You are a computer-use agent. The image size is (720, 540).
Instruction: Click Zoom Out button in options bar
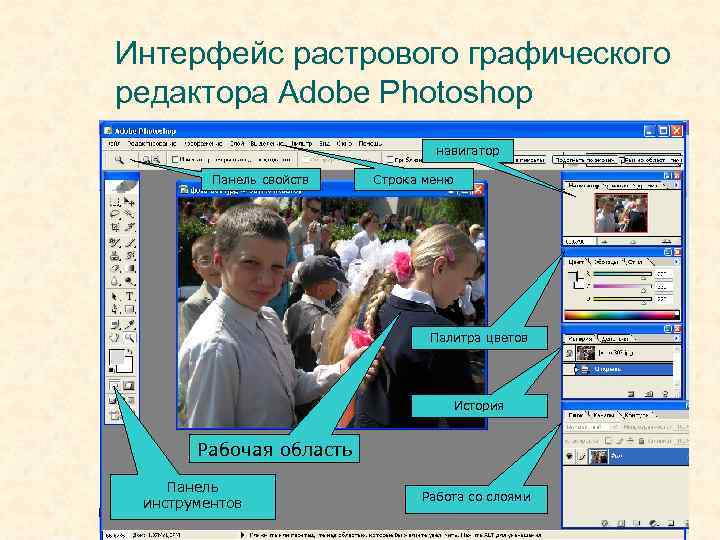click(156, 159)
